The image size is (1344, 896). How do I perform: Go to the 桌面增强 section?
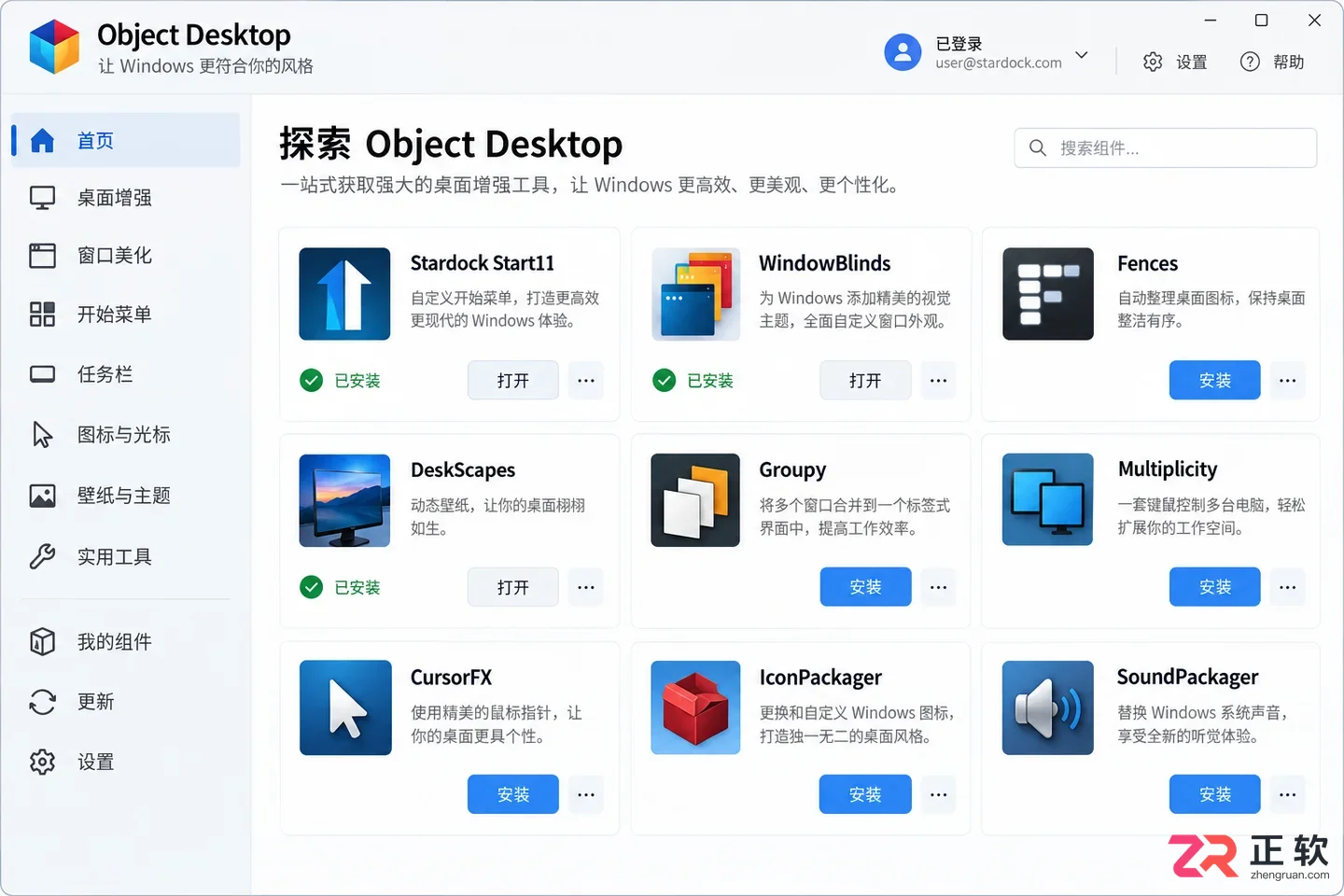pyautogui.click(x=125, y=198)
